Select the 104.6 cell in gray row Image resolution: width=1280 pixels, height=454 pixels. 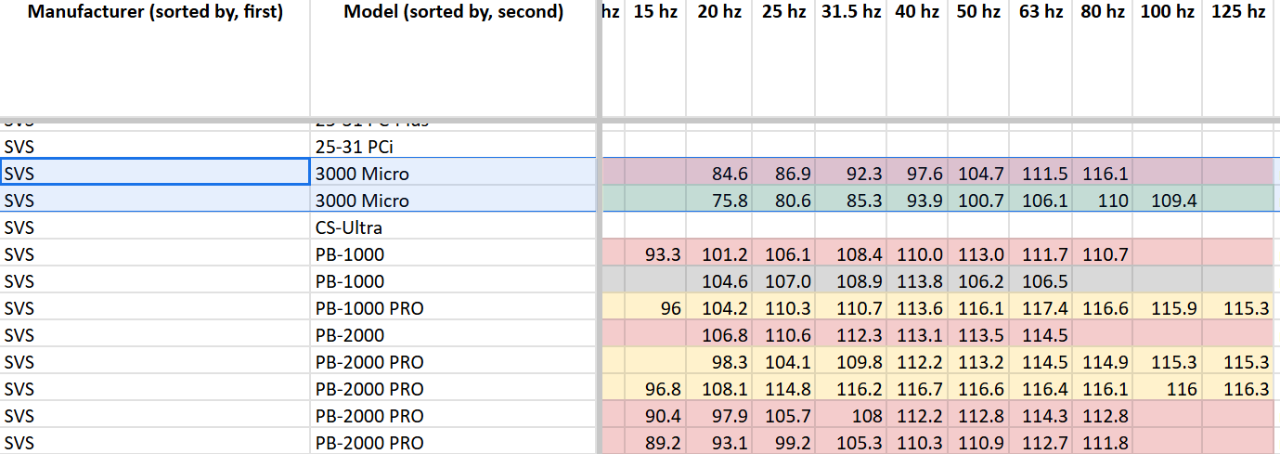[719, 281]
